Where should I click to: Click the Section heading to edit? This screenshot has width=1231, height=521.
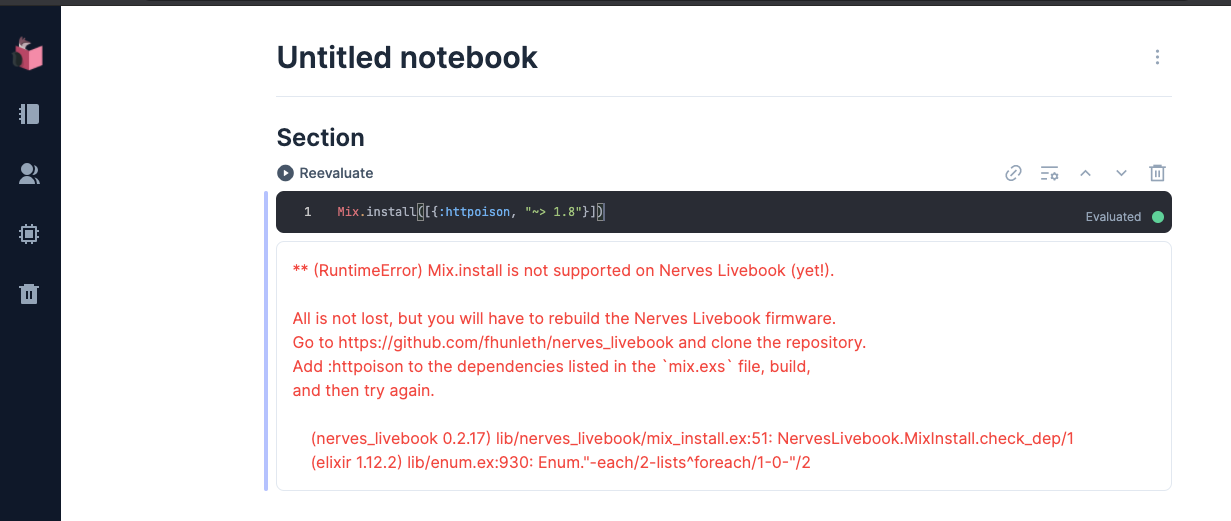coord(320,137)
